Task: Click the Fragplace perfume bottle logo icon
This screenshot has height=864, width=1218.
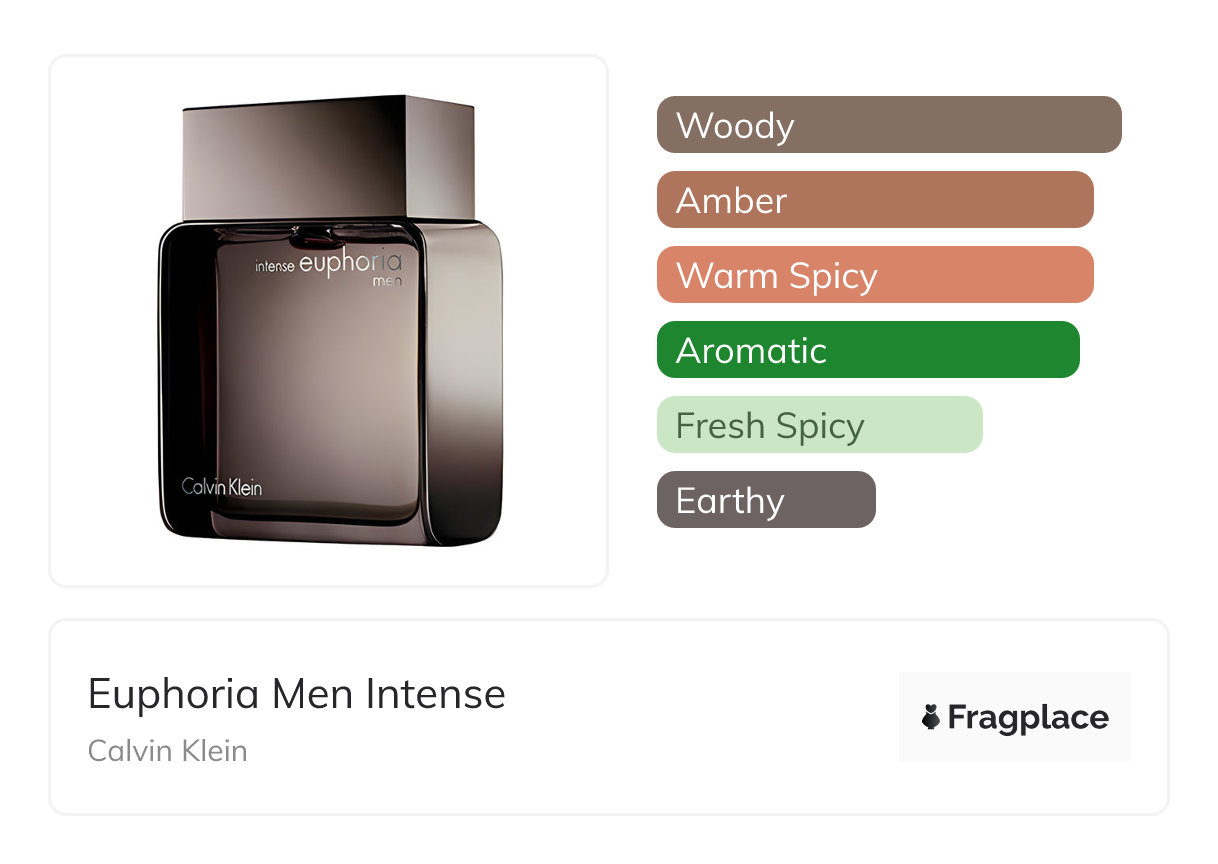Action: [x=931, y=717]
